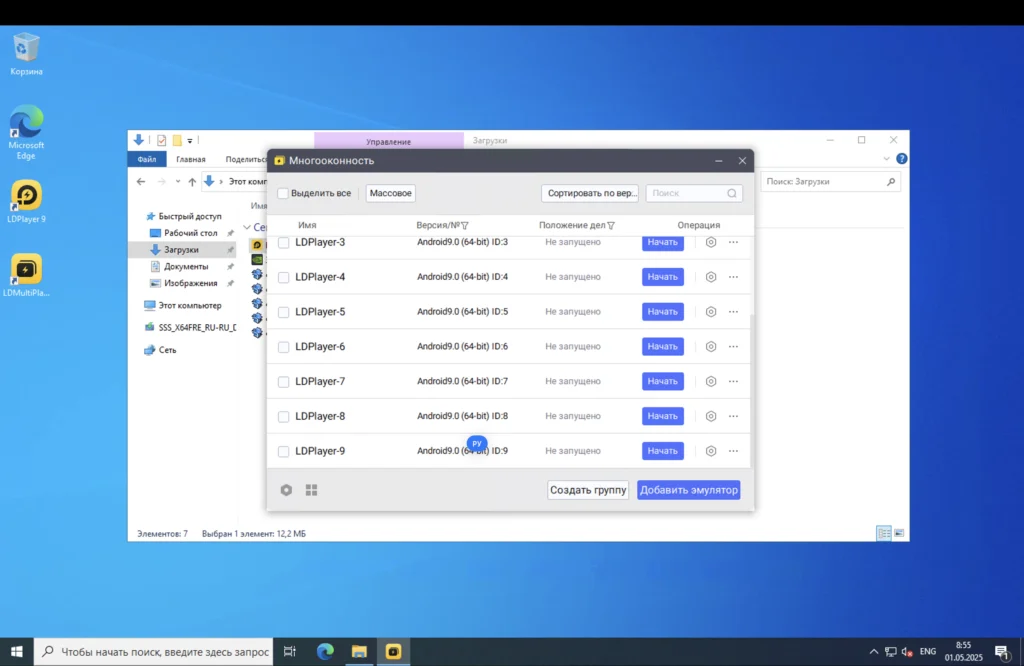Click the Создать группу button
The height and width of the screenshot is (666, 1024).
point(588,490)
